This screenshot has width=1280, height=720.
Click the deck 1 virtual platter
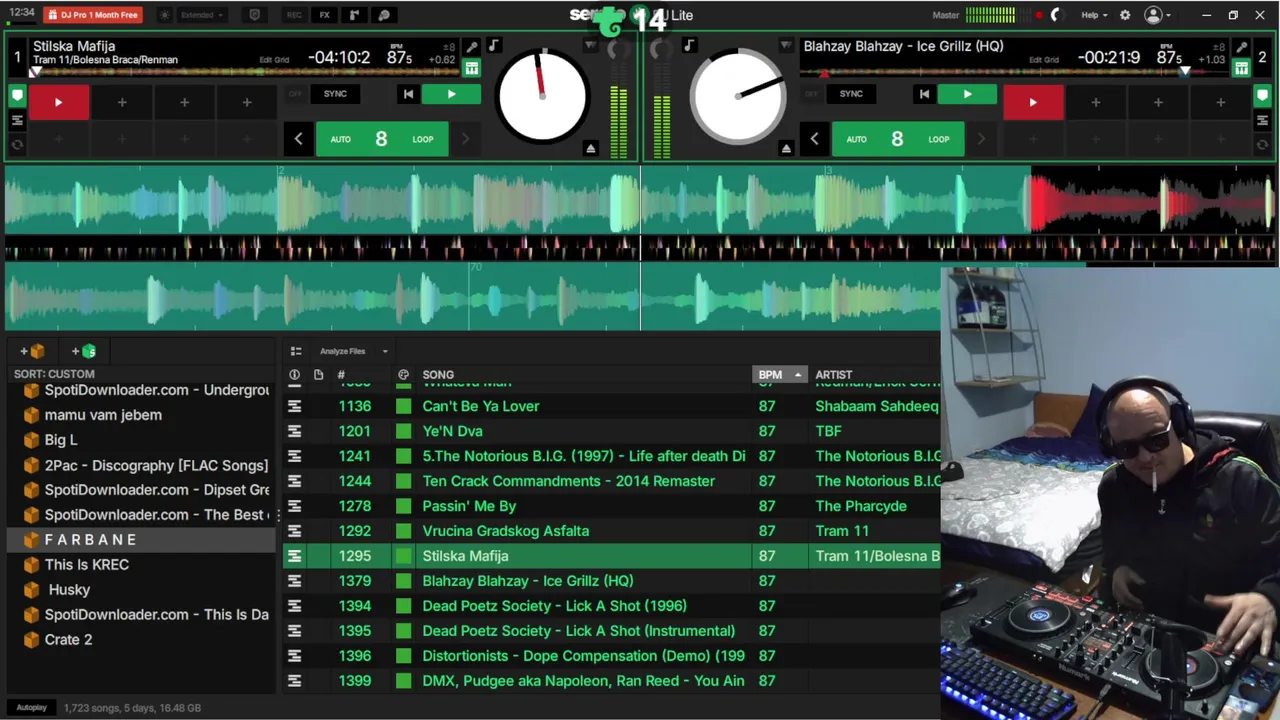(x=541, y=96)
